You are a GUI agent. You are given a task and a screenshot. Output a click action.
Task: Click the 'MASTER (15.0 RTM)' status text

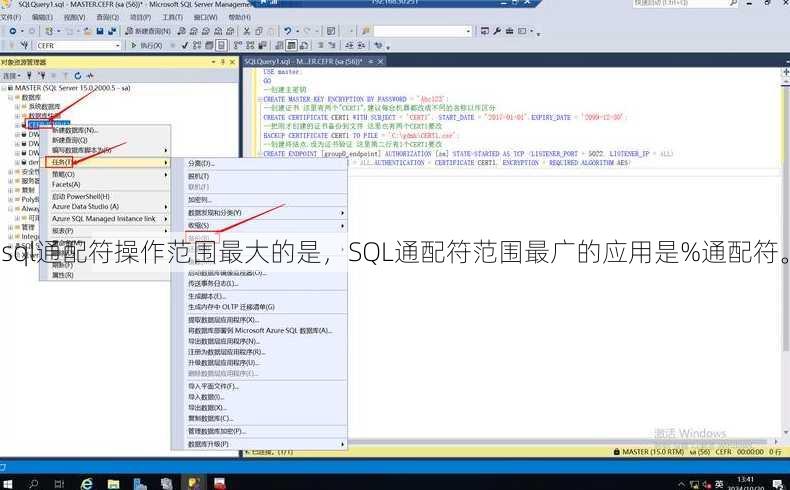pyautogui.click(x=653, y=452)
